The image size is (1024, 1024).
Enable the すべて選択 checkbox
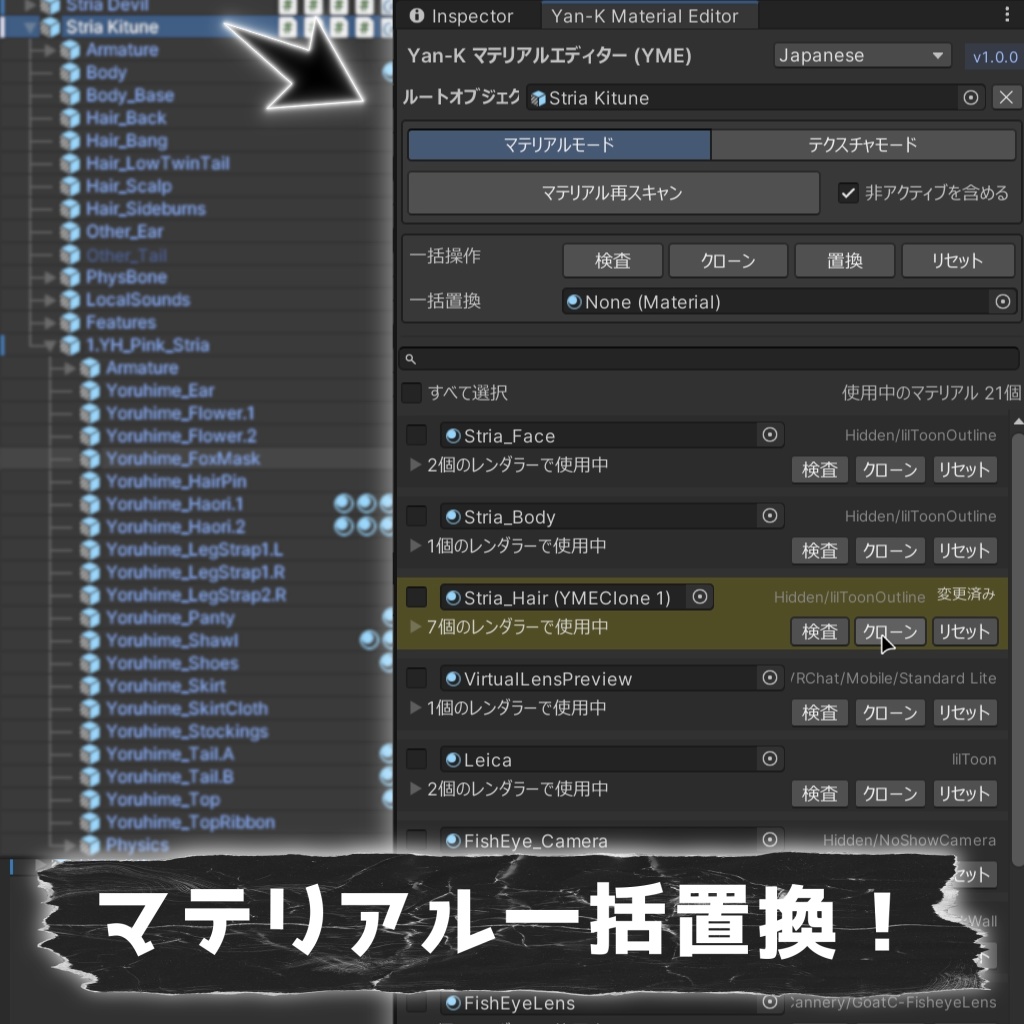411,393
